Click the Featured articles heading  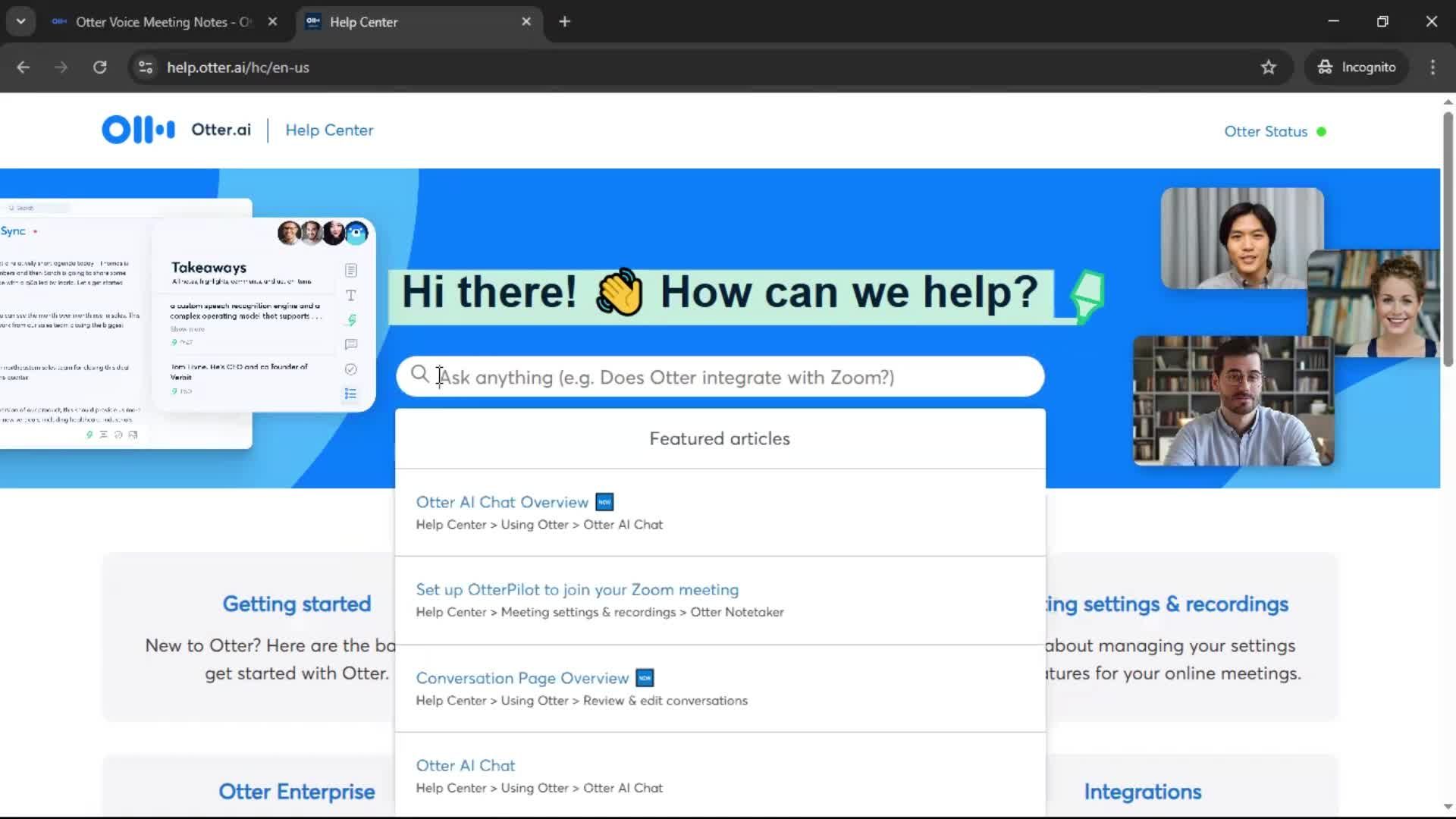pyautogui.click(x=720, y=439)
